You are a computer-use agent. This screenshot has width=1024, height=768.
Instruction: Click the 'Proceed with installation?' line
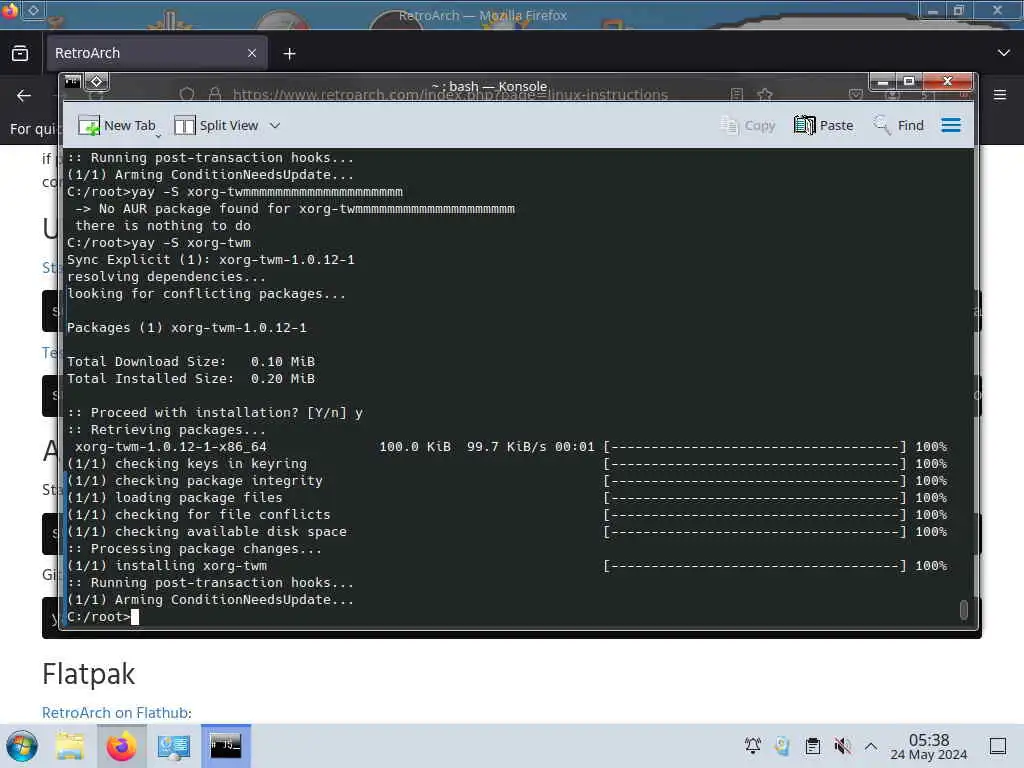pyautogui.click(x=215, y=413)
